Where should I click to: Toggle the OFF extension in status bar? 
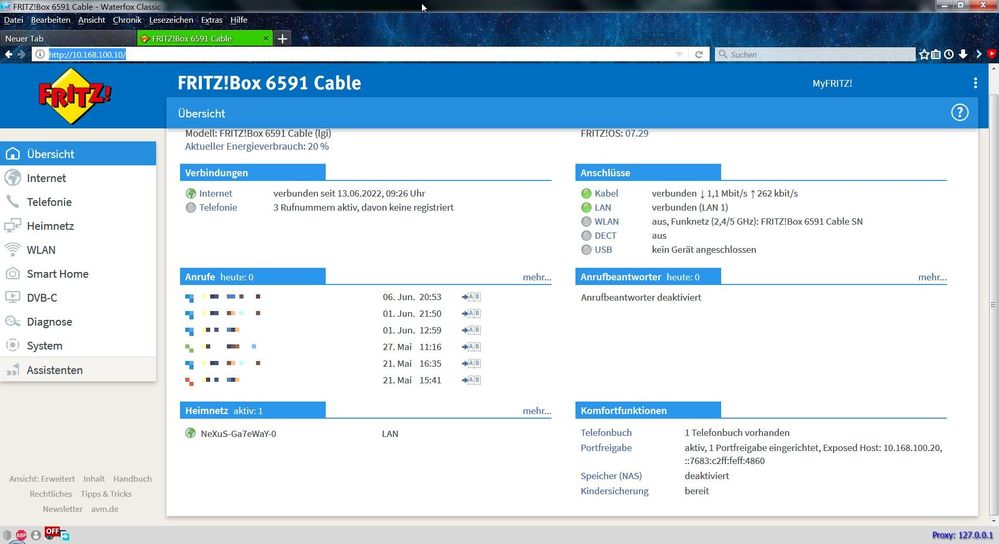coord(52,531)
